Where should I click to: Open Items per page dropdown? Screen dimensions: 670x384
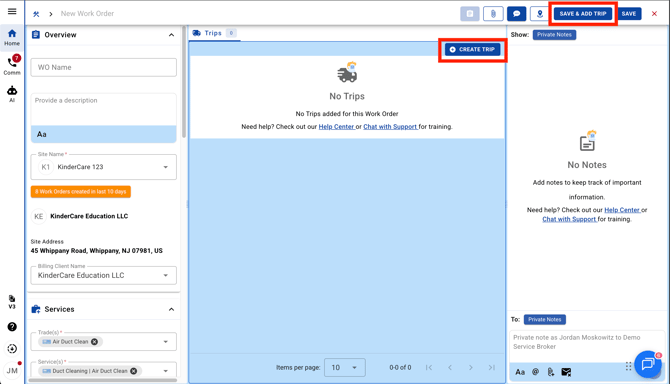[x=344, y=367]
